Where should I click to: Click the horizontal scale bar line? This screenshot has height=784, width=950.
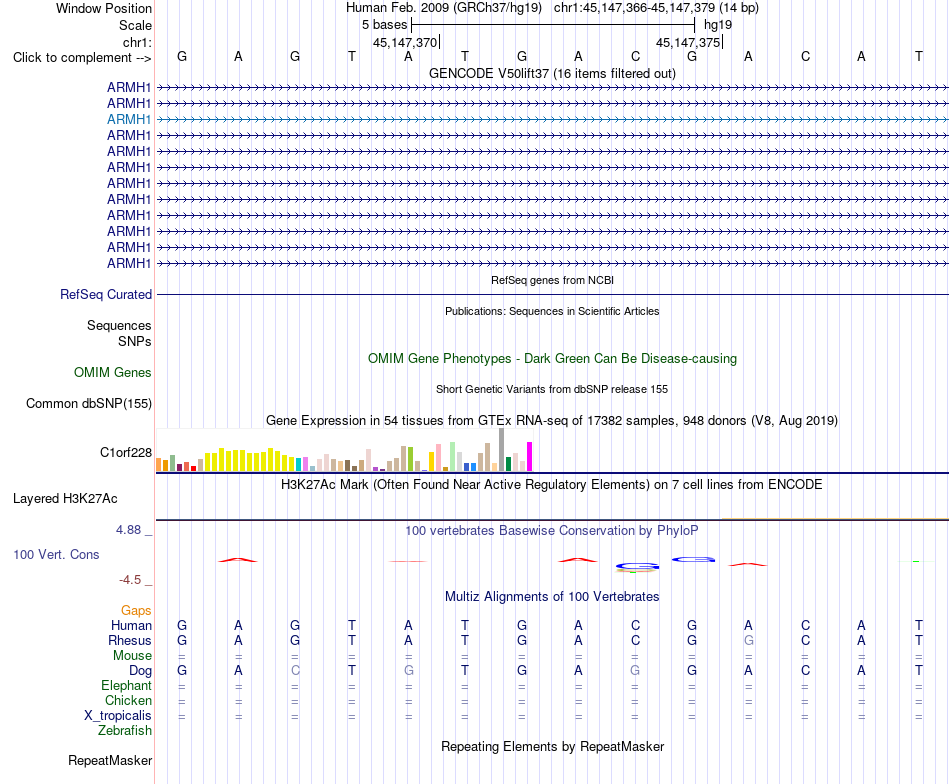(553, 25)
